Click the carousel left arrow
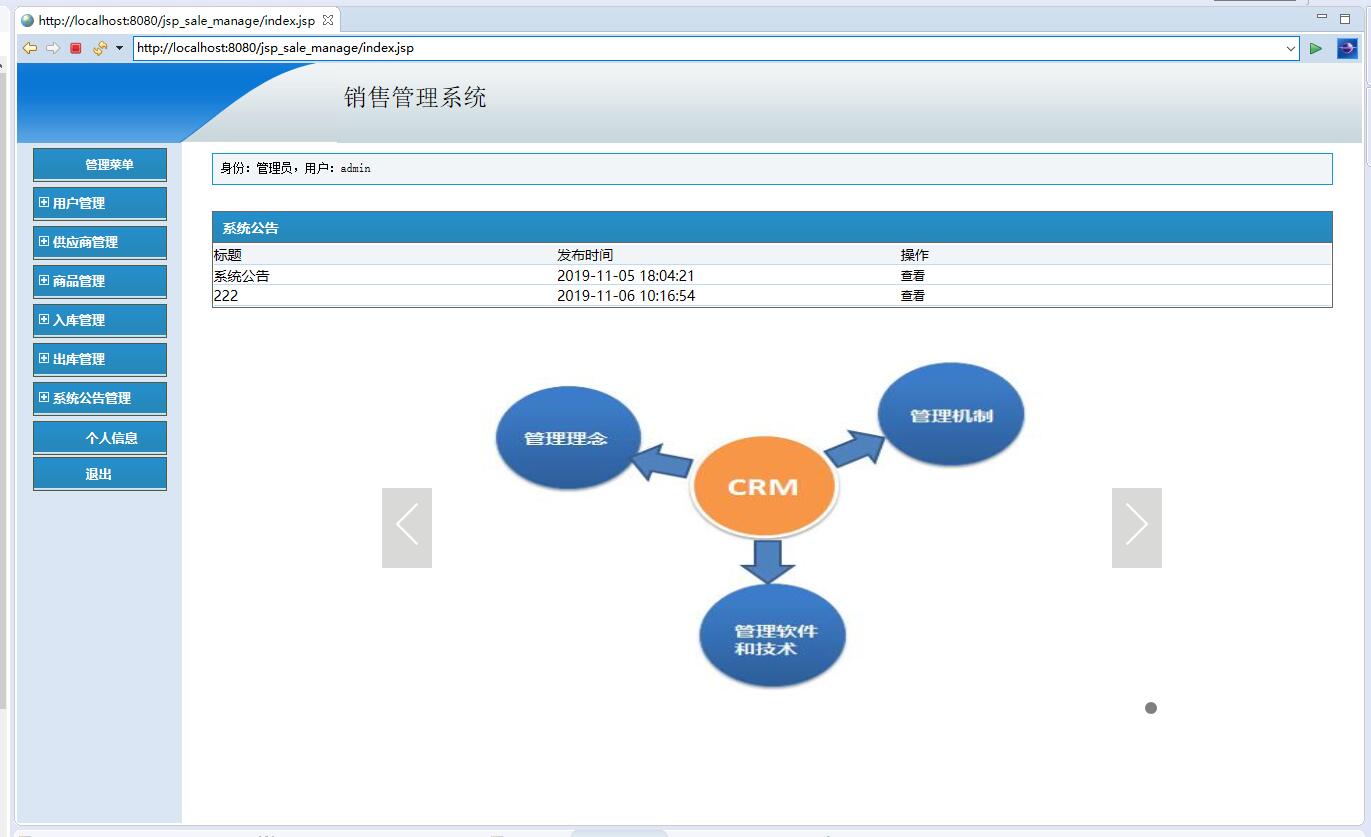The height and width of the screenshot is (837, 1371). [x=406, y=525]
